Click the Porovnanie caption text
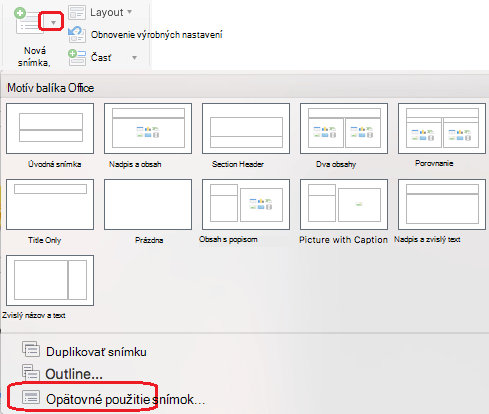Viewport: 489px width, 414px height. coord(434,163)
